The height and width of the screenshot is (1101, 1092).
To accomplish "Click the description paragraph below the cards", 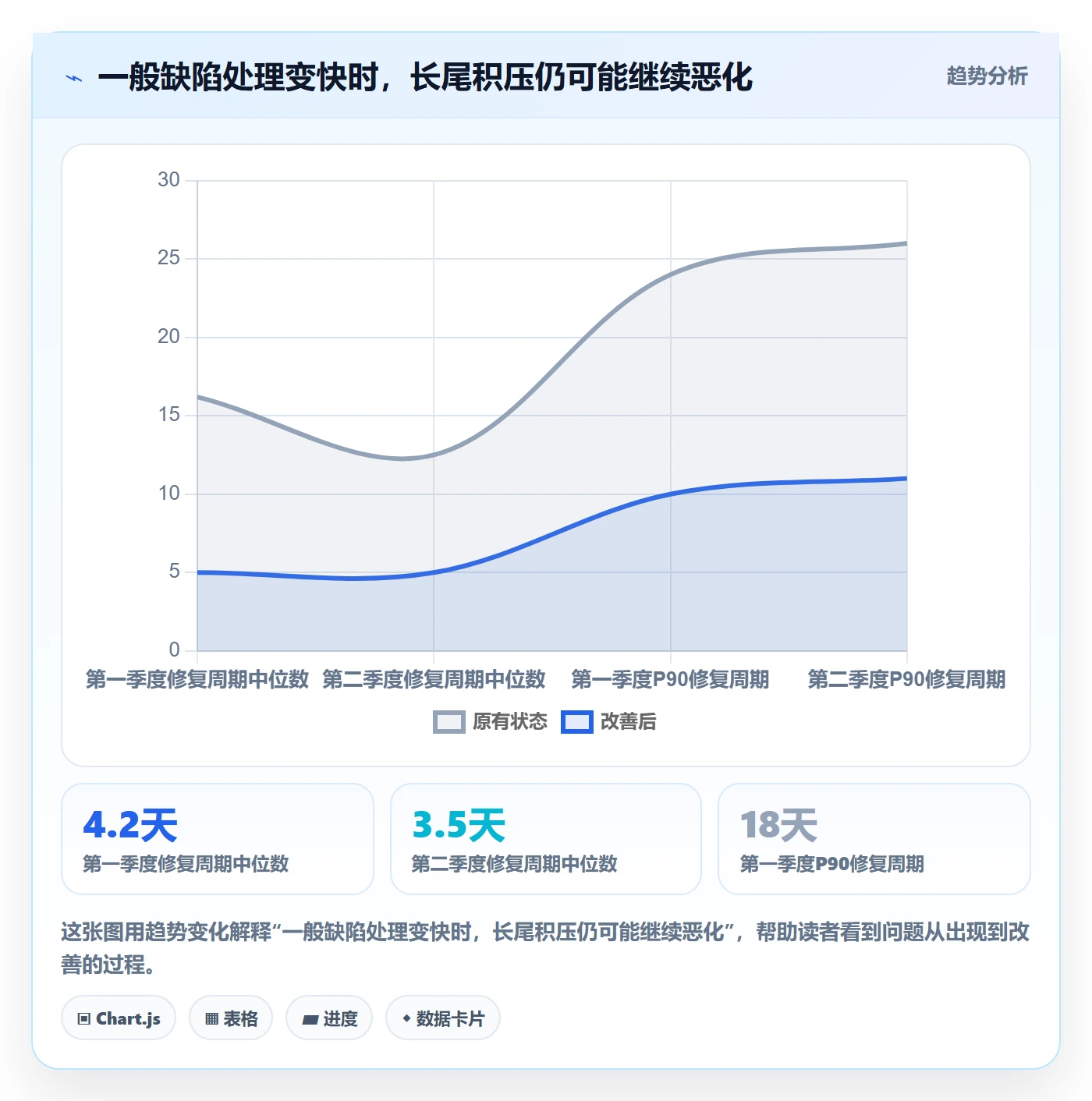I will tap(545, 947).
